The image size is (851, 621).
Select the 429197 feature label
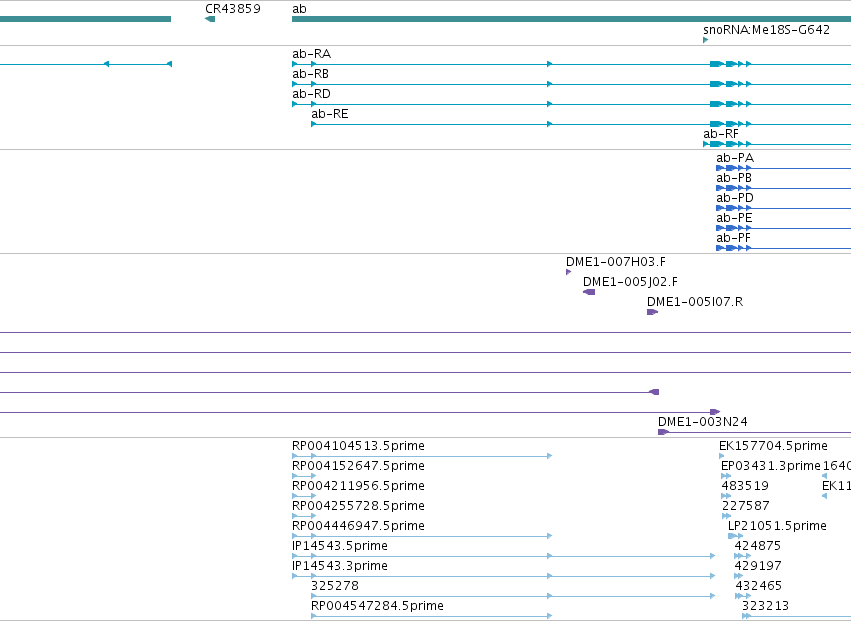(x=758, y=566)
